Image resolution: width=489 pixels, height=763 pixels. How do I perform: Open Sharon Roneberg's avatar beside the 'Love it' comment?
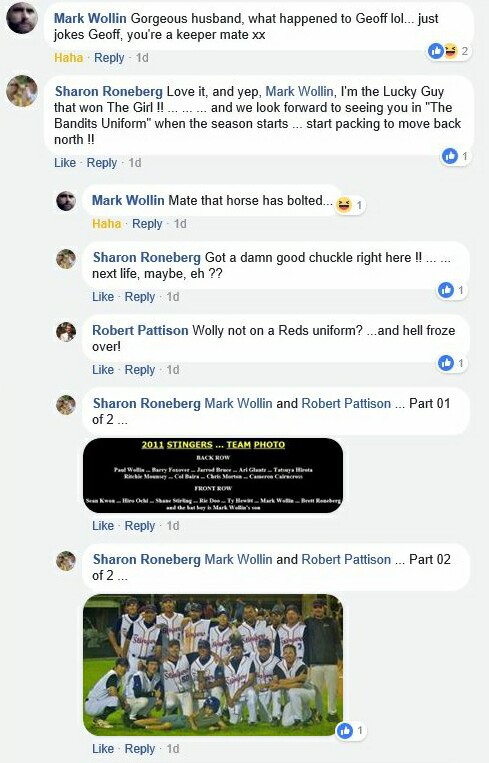pyautogui.click(x=22, y=91)
